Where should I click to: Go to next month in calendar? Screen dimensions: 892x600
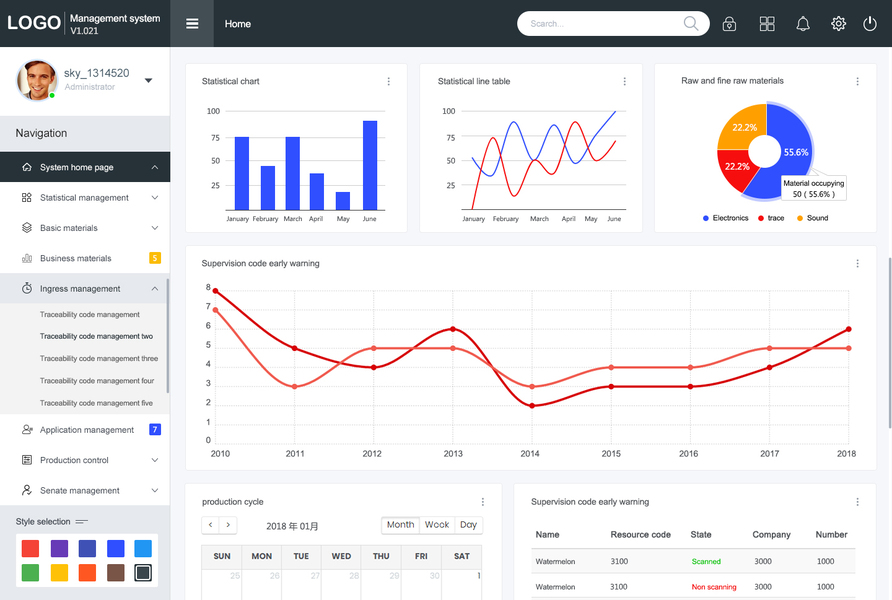point(228,525)
